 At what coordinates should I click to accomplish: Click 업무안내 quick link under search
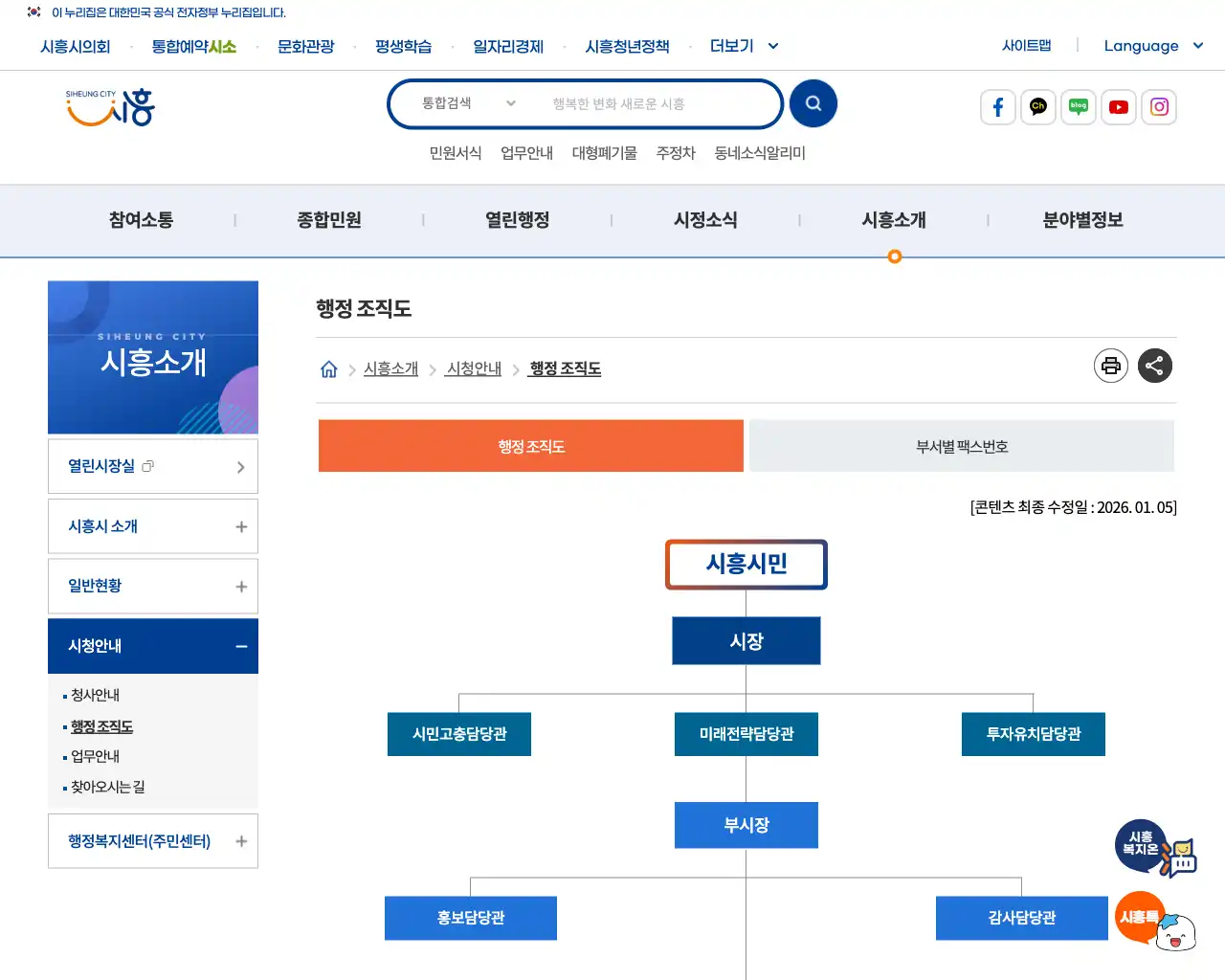tap(527, 153)
